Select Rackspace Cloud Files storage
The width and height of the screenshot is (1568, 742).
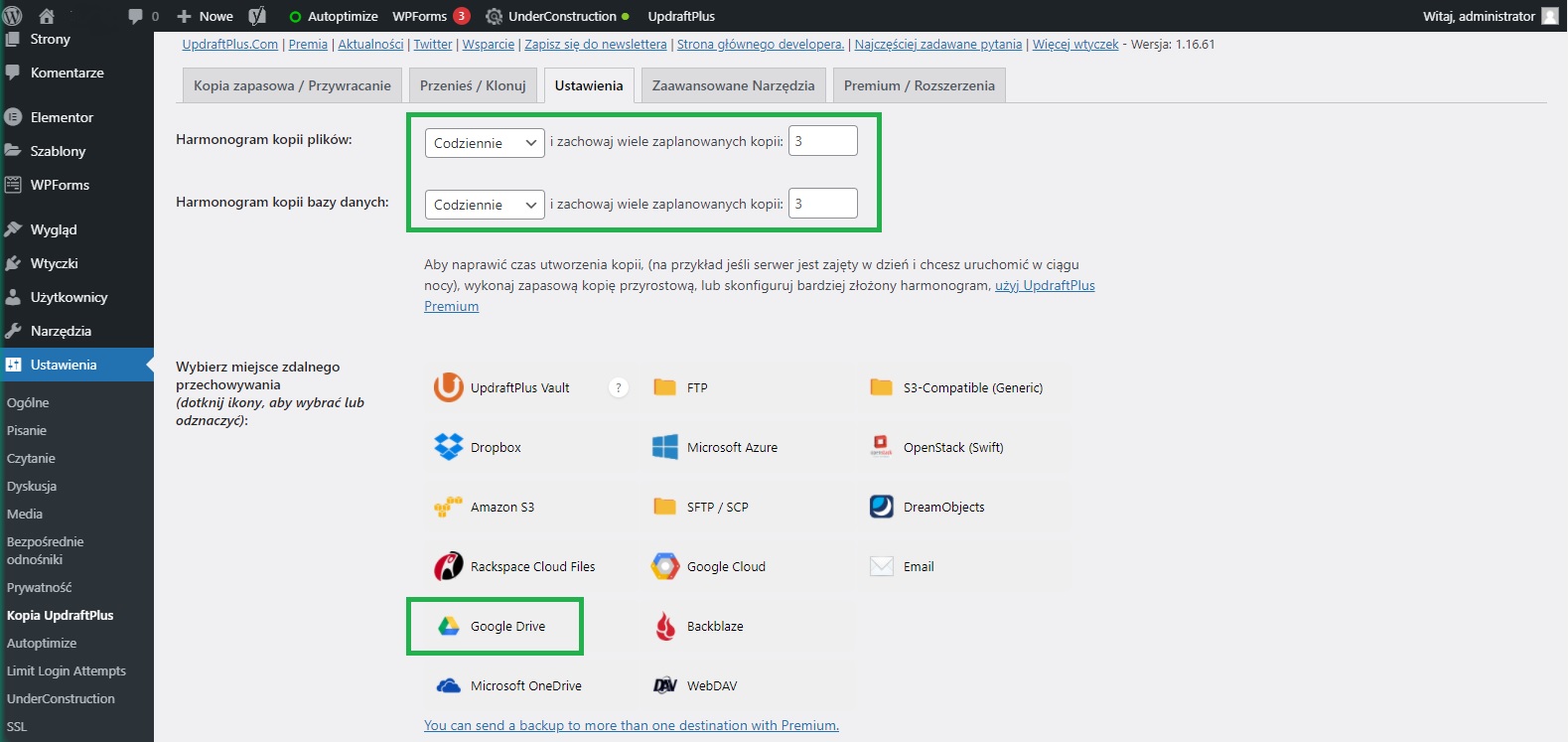coord(514,566)
